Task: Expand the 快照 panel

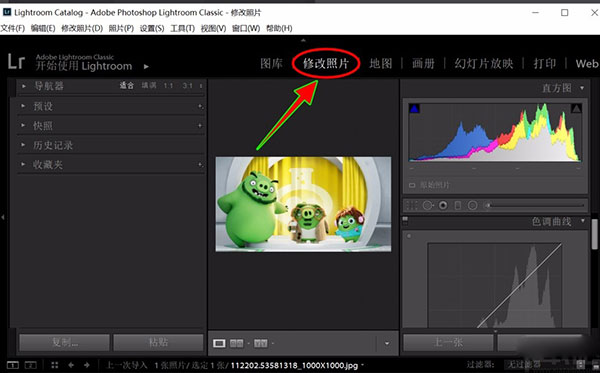Action: click(23, 125)
